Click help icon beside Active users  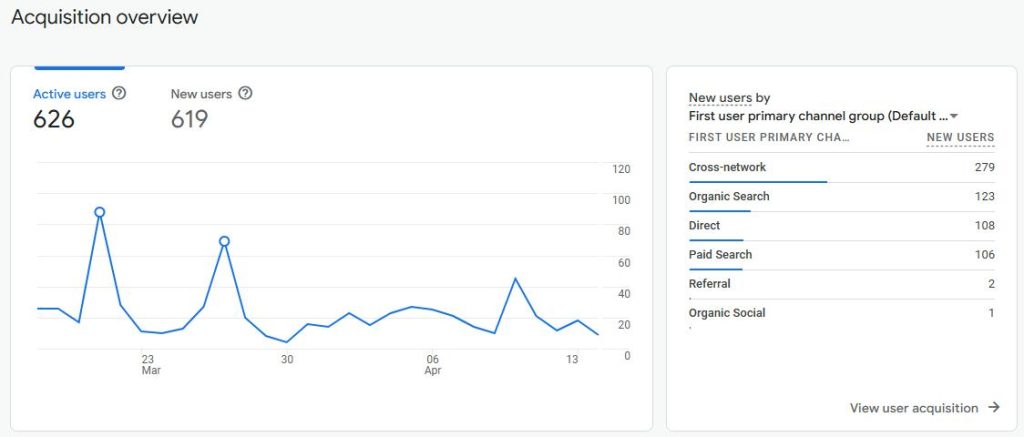pyautogui.click(x=119, y=93)
